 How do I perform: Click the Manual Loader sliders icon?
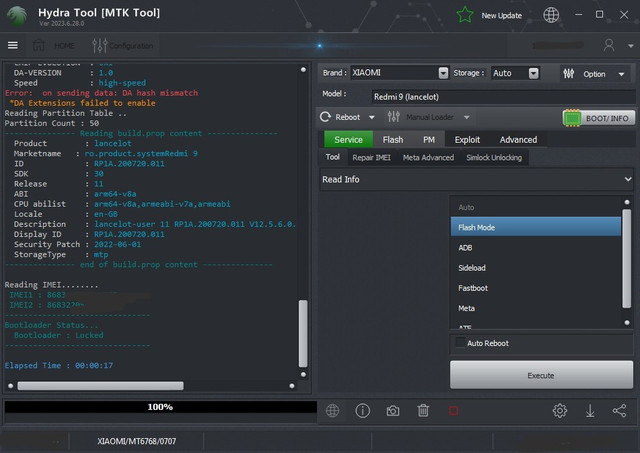[x=393, y=117]
